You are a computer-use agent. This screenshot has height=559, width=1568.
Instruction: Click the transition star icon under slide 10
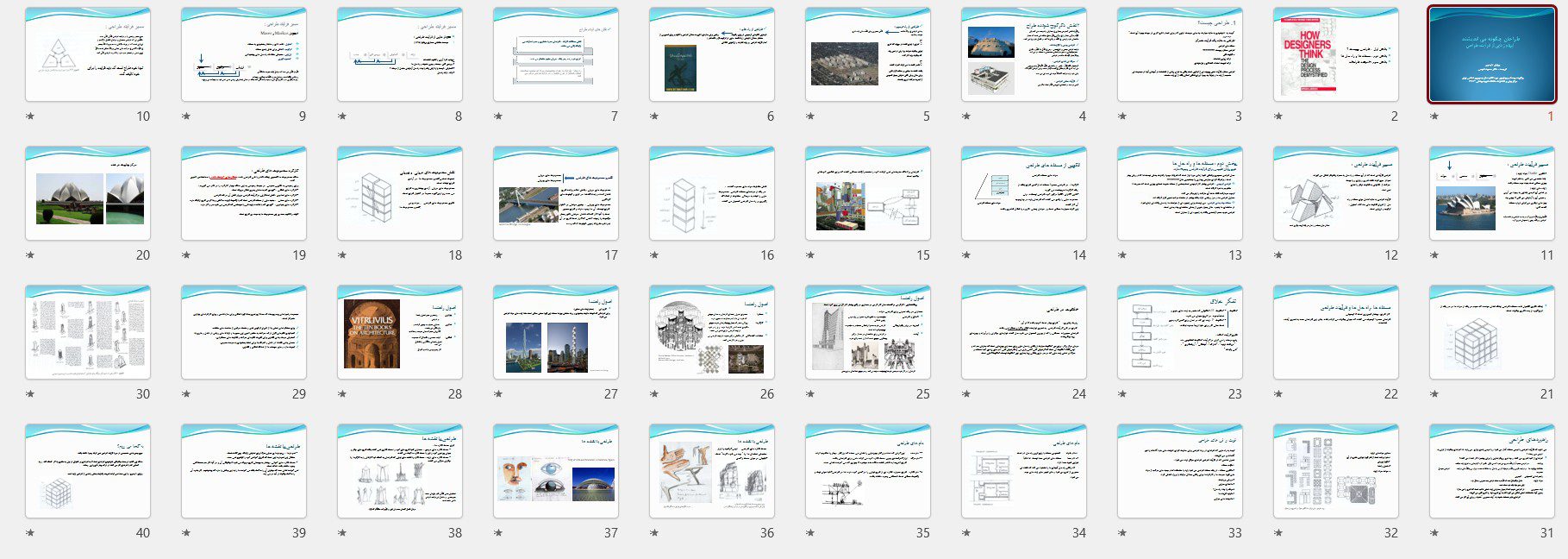(30, 116)
